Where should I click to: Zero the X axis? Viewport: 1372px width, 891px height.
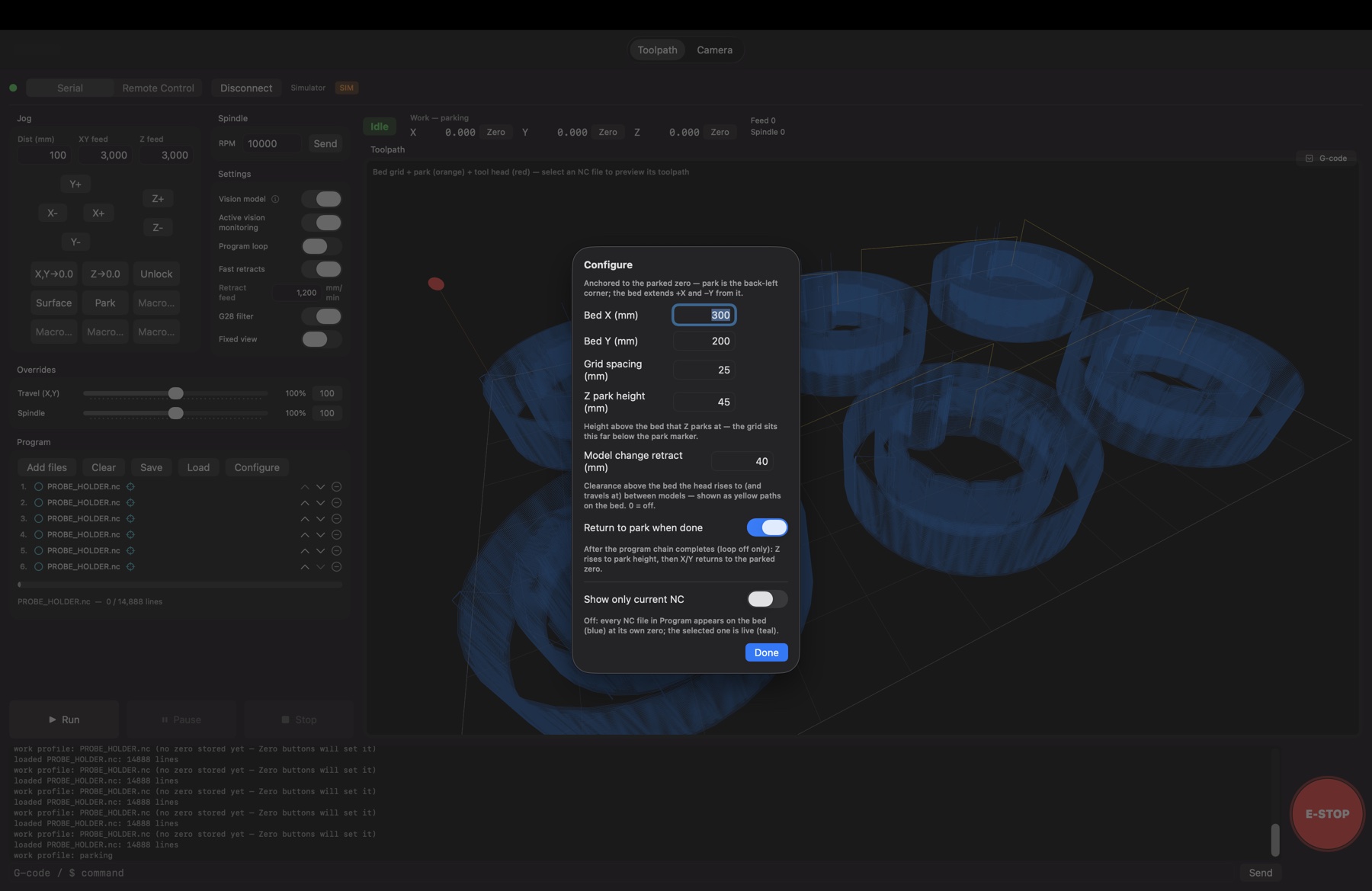click(x=496, y=132)
